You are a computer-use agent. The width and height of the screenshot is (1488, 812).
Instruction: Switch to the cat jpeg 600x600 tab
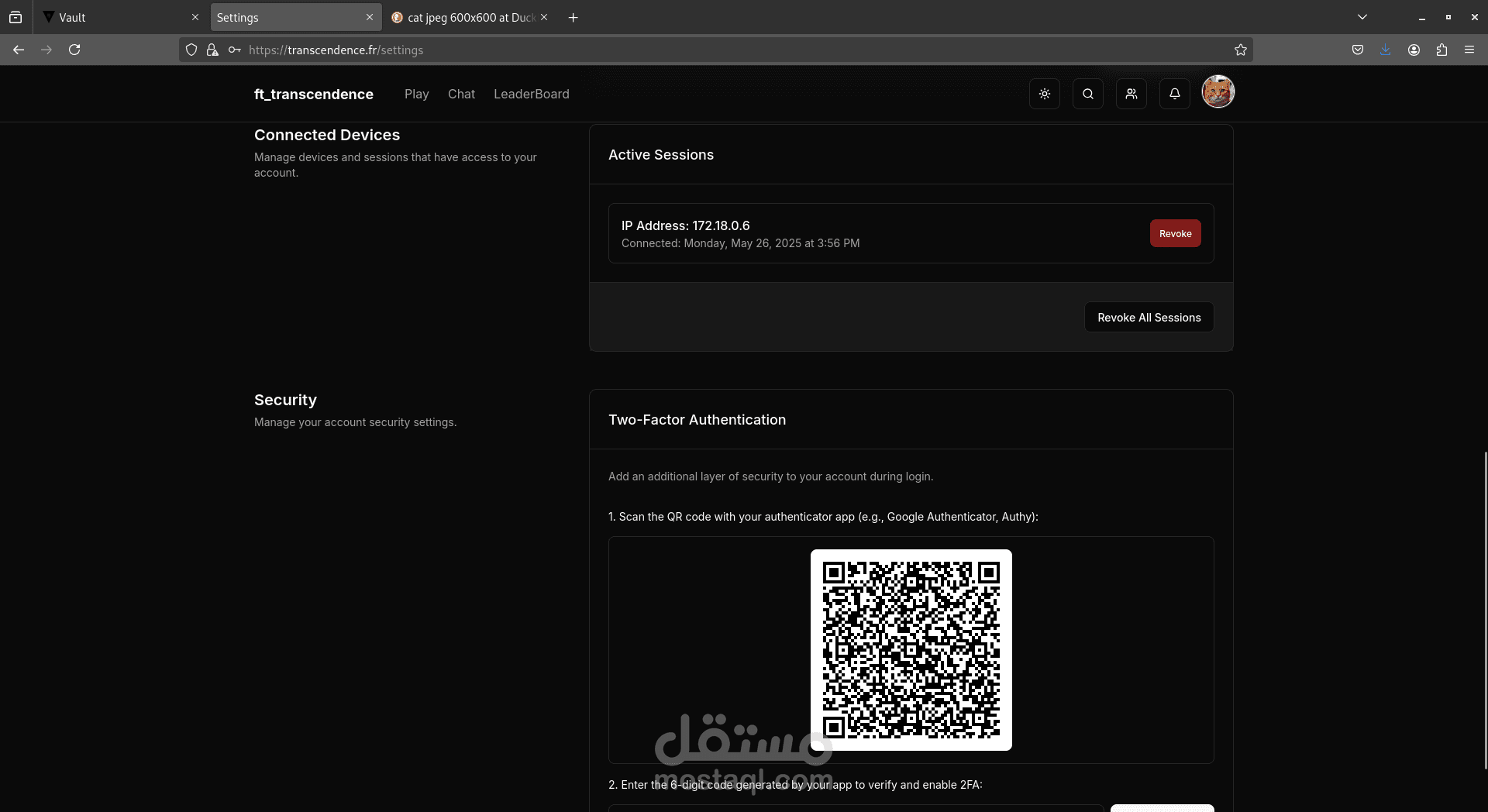pyautogui.click(x=470, y=17)
